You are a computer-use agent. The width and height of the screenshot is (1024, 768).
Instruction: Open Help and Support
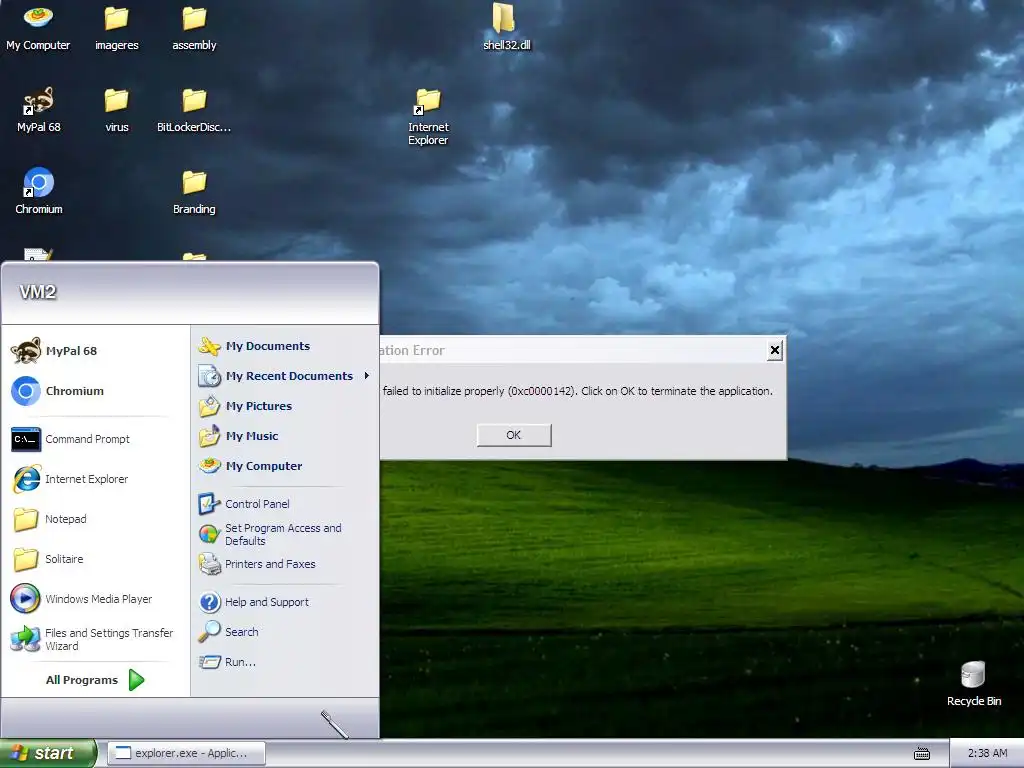284,601
